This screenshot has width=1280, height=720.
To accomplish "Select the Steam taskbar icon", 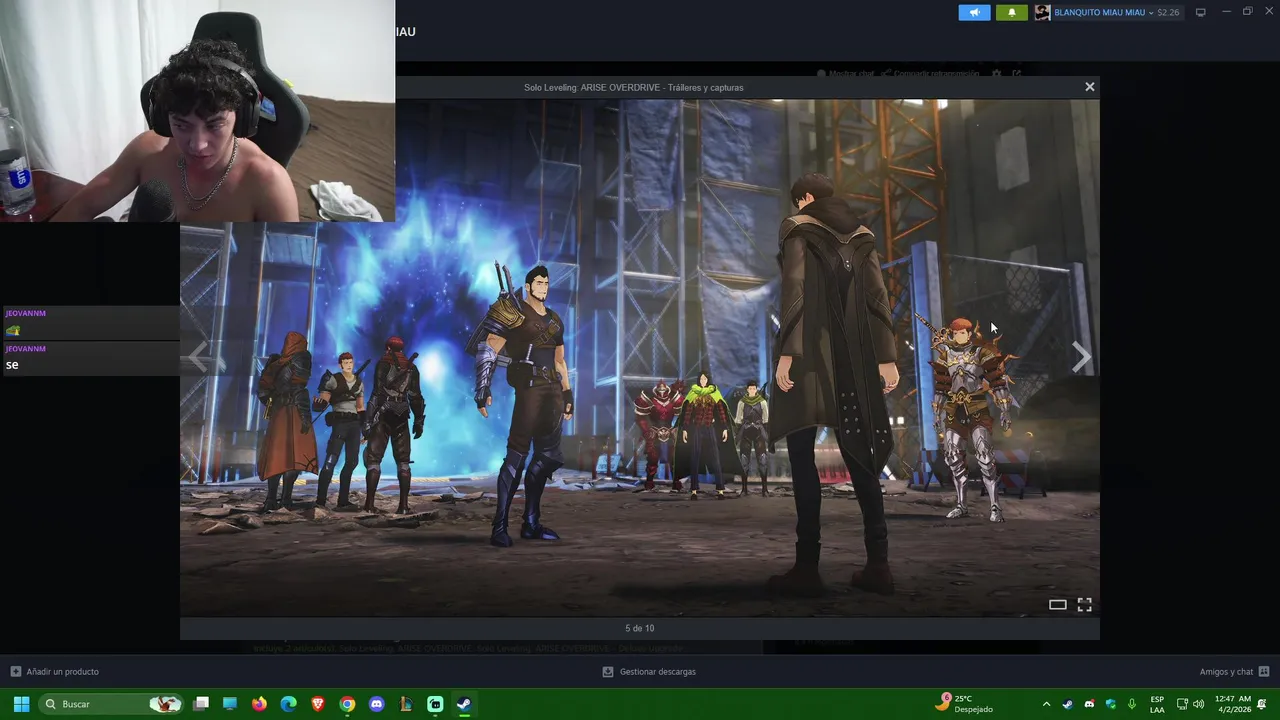I will tap(464, 704).
